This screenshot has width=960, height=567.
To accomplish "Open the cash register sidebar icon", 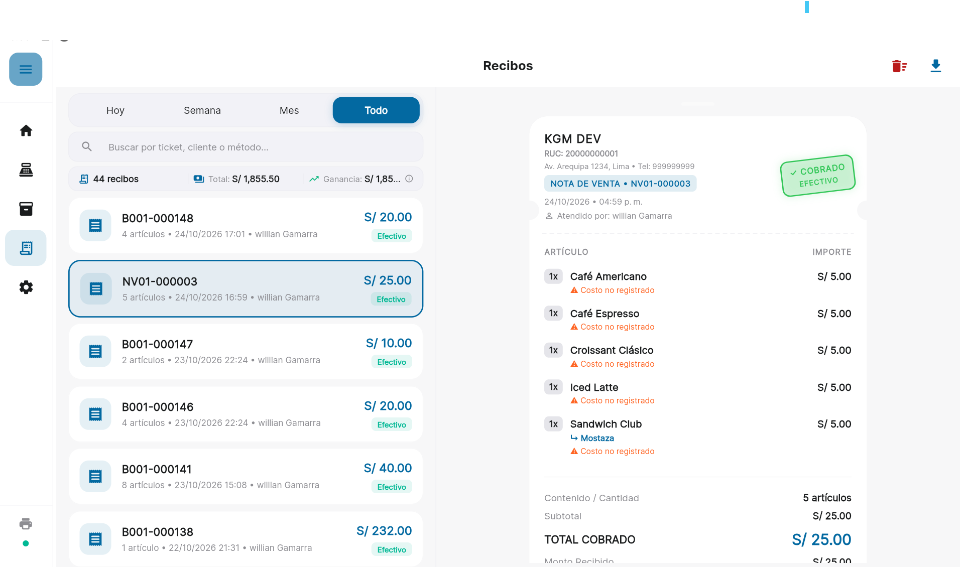I will pos(26,170).
